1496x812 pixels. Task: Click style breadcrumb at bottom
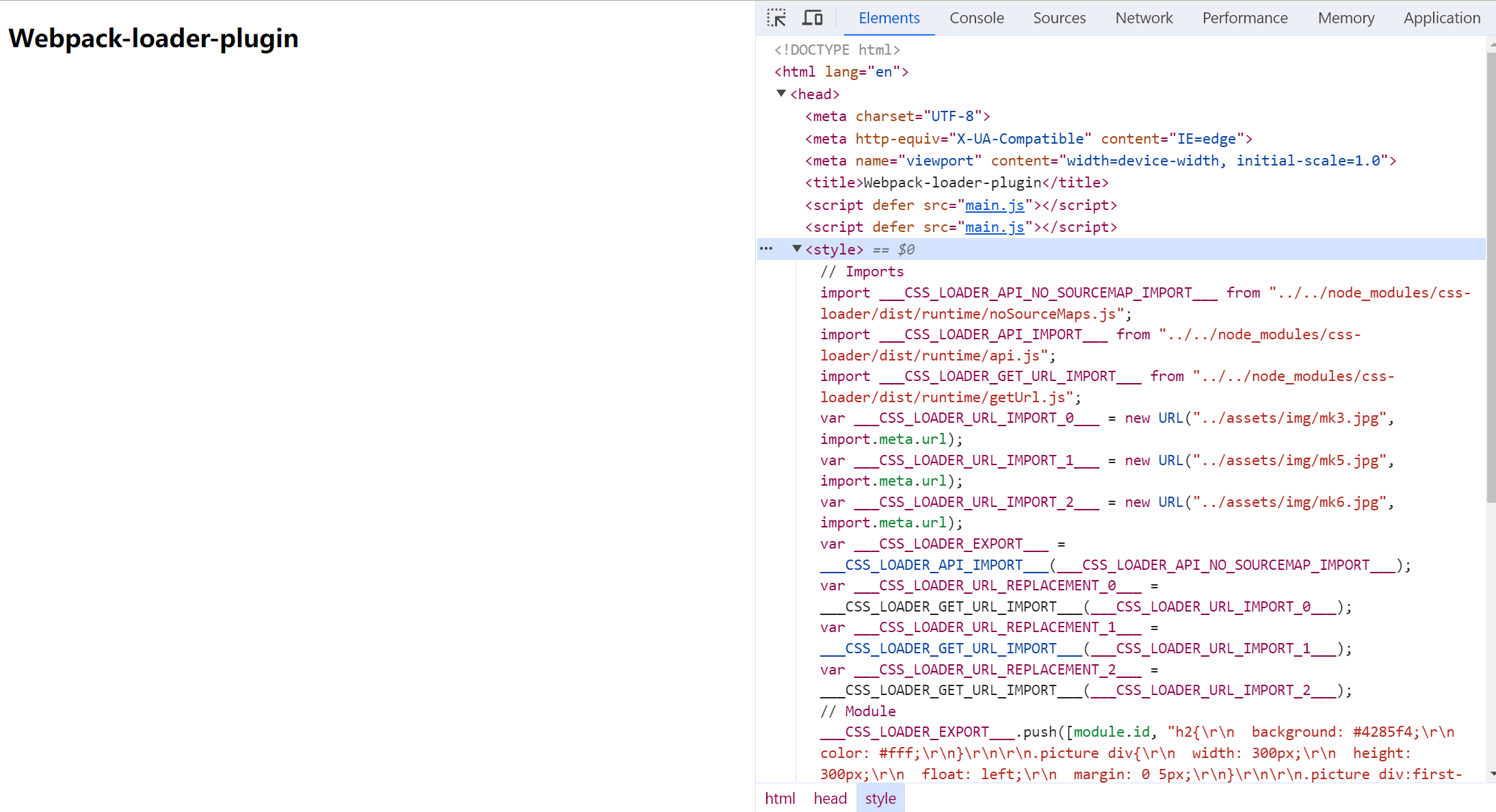click(880, 798)
